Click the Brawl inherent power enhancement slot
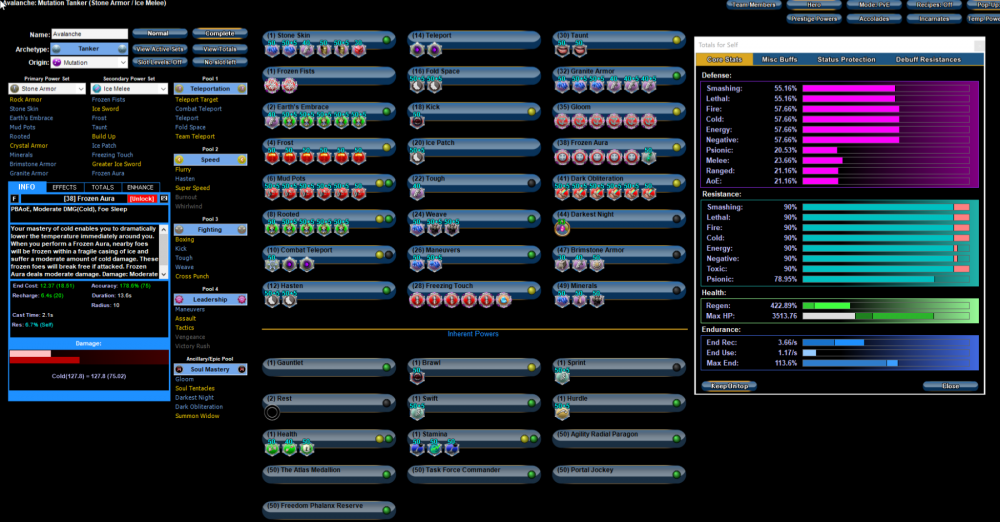1000x522 pixels. click(418, 377)
